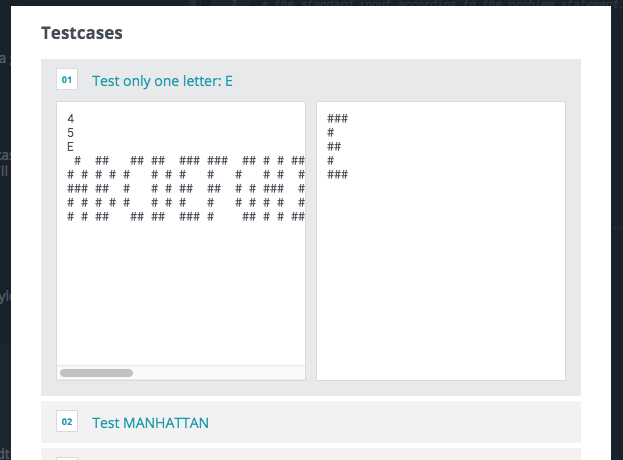The height and width of the screenshot is (460, 623).
Task: Click the first ASCII art row in the input
Action: pos(186,160)
